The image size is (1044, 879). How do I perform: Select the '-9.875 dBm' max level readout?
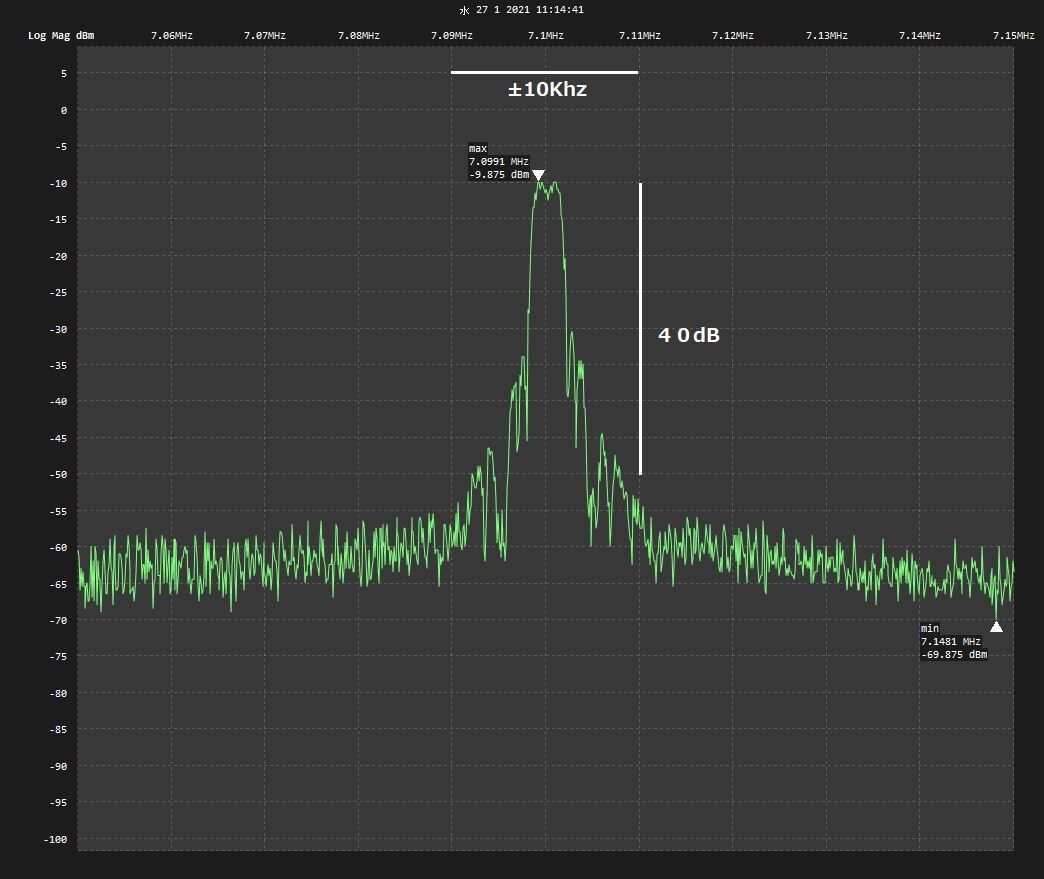click(x=499, y=174)
